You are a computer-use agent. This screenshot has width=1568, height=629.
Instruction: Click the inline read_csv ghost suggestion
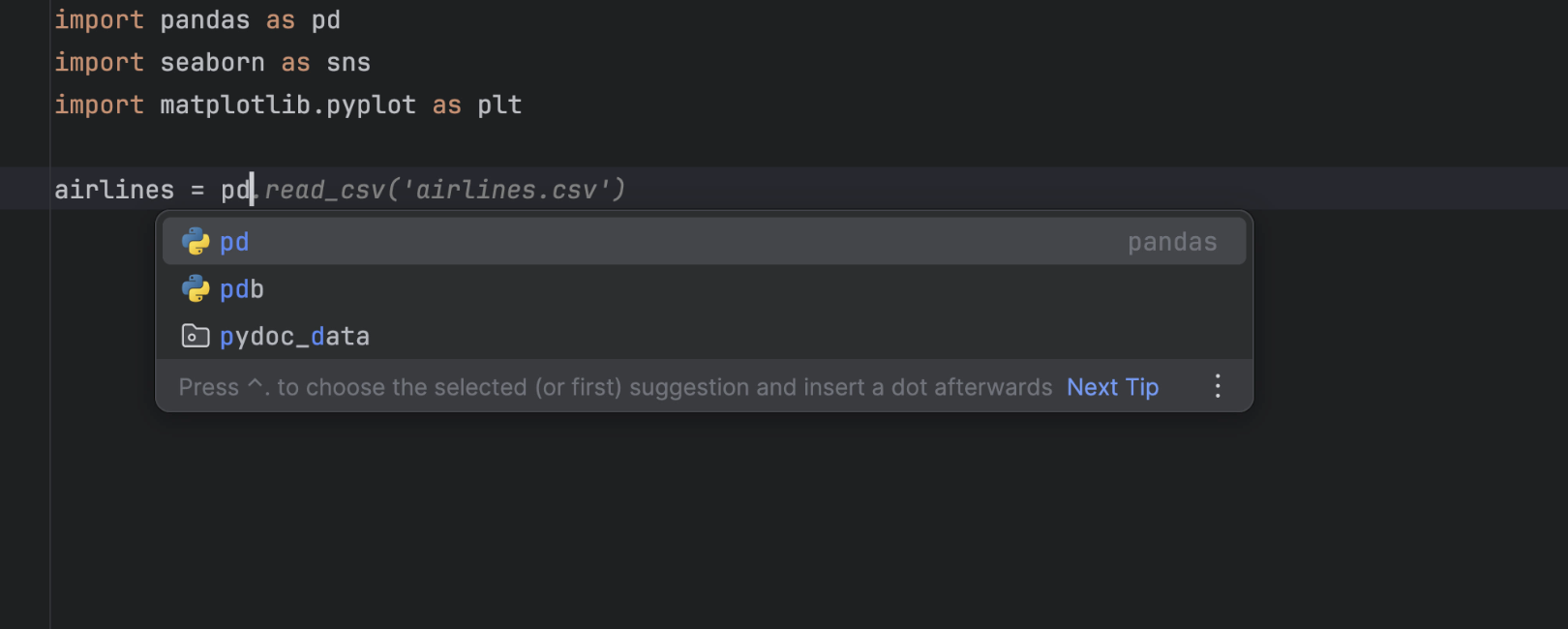[324, 190]
